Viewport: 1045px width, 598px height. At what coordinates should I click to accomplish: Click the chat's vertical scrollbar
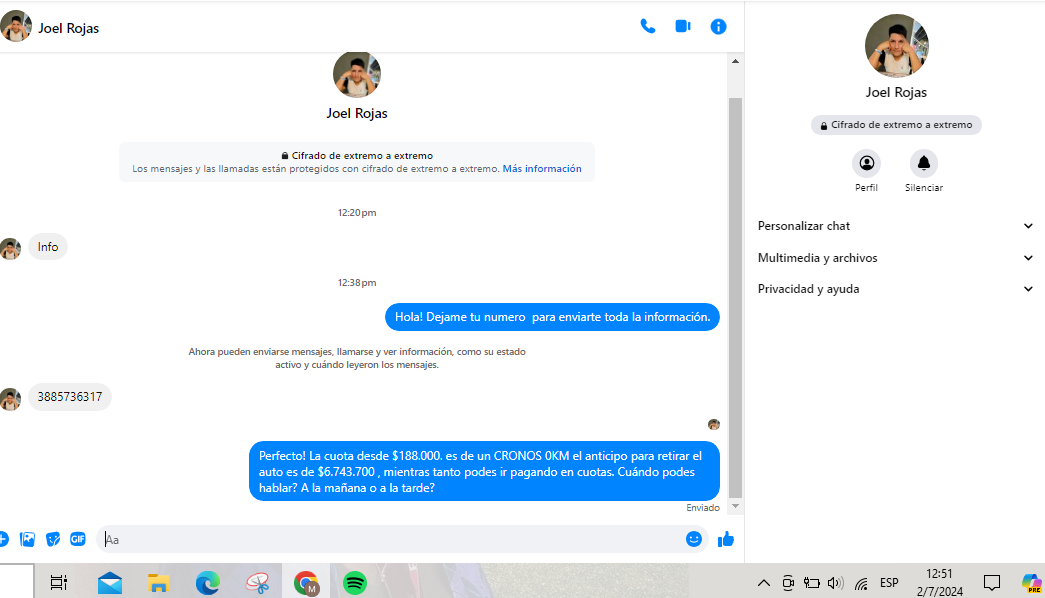736,300
